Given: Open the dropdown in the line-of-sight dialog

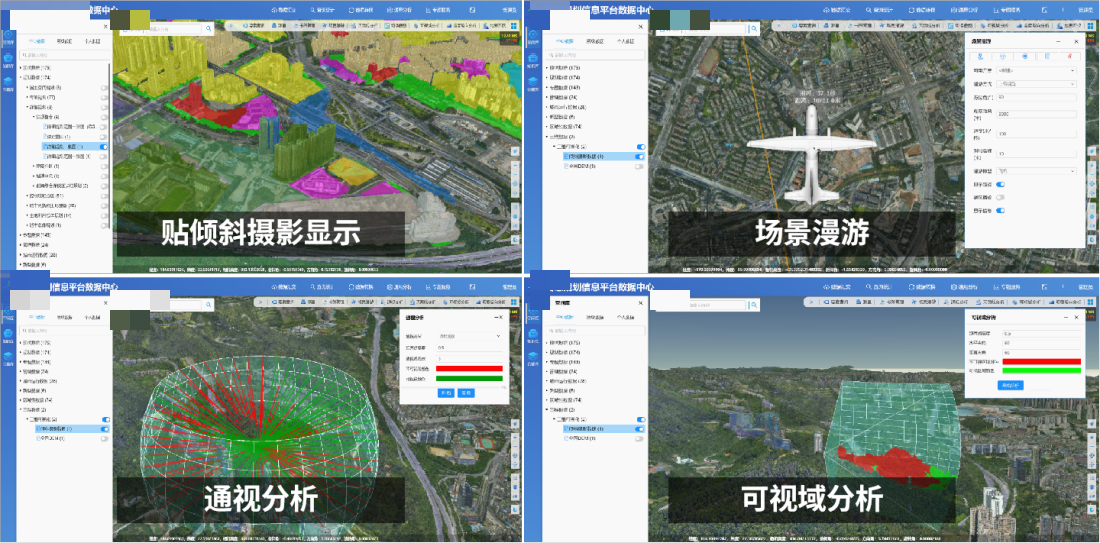Looking at the screenshot, I should (469, 336).
